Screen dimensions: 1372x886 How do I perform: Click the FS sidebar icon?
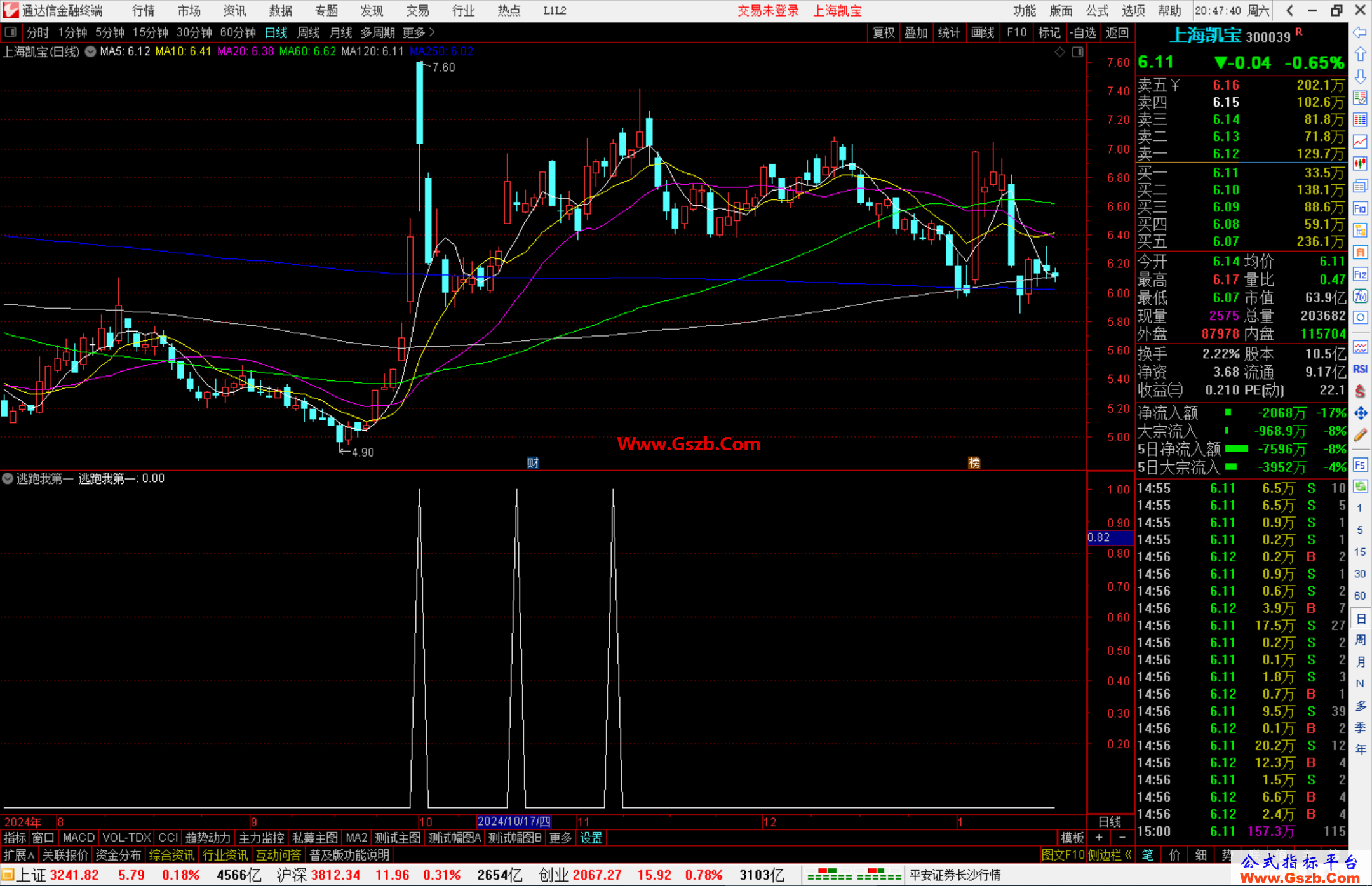tap(1360, 465)
